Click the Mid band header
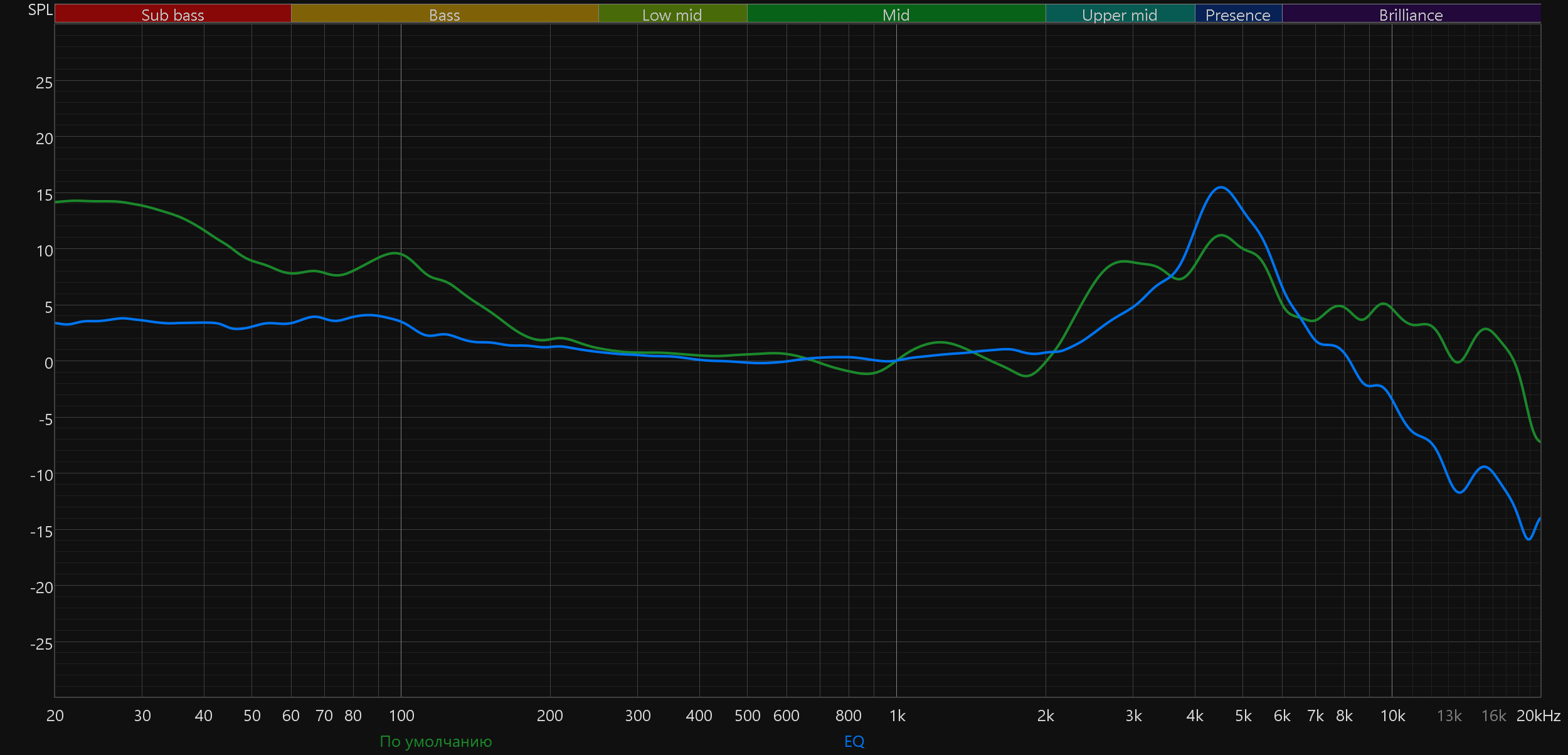The height and width of the screenshot is (755, 1568). pyautogui.click(x=896, y=14)
